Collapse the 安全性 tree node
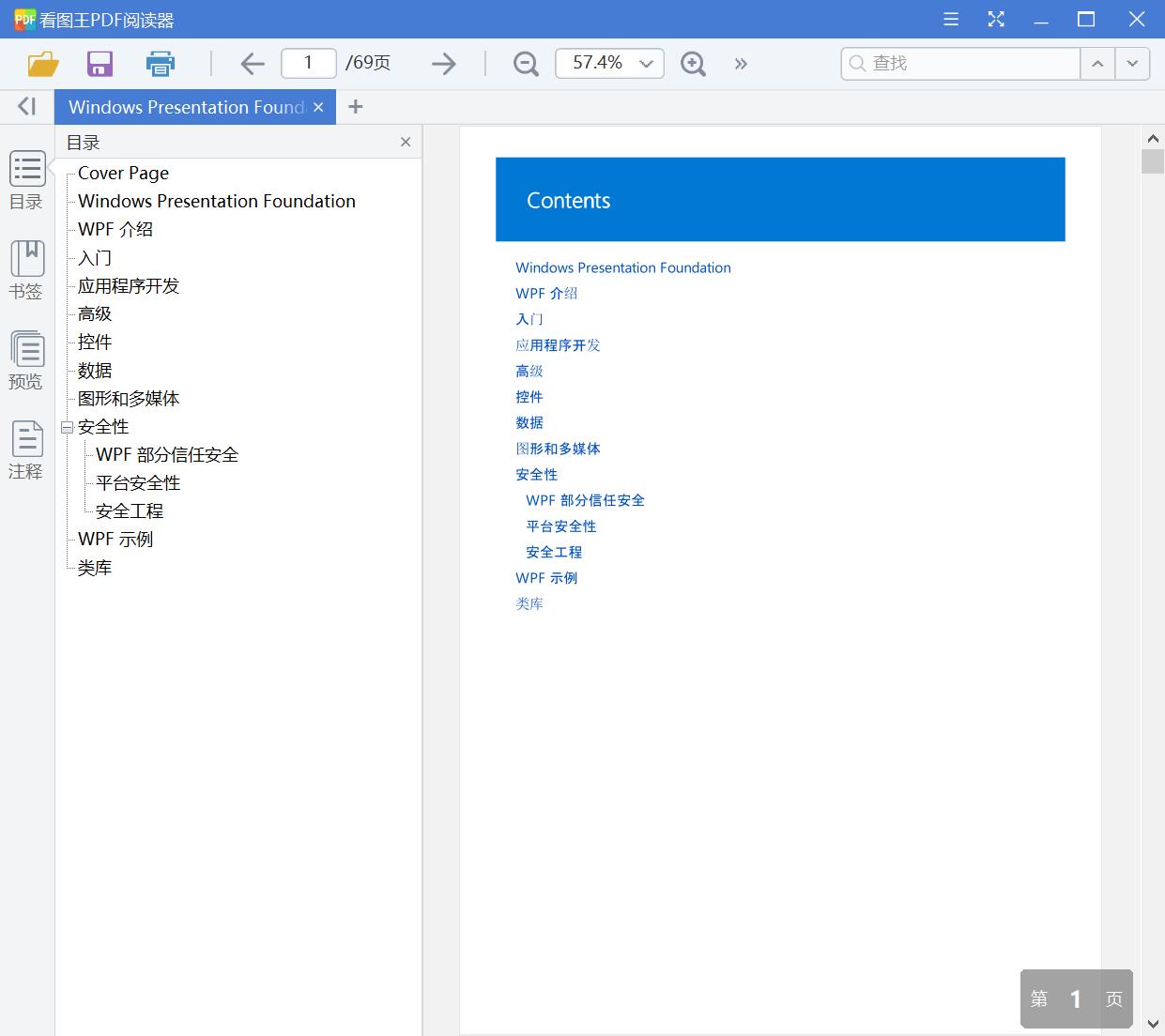The height and width of the screenshot is (1036, 1165). pos(67,427)
